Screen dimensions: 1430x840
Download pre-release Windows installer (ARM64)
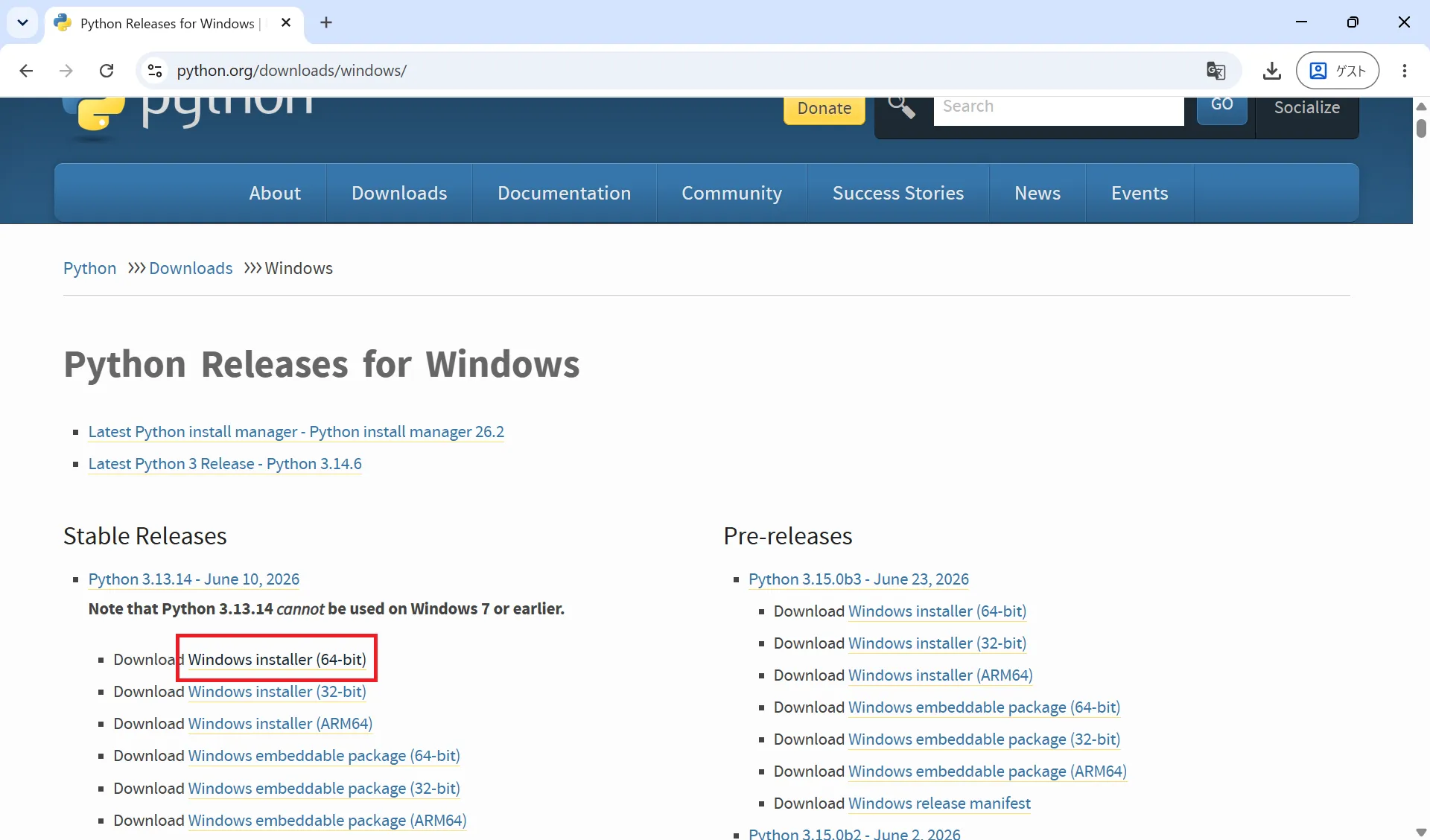(x=940, y=675)
